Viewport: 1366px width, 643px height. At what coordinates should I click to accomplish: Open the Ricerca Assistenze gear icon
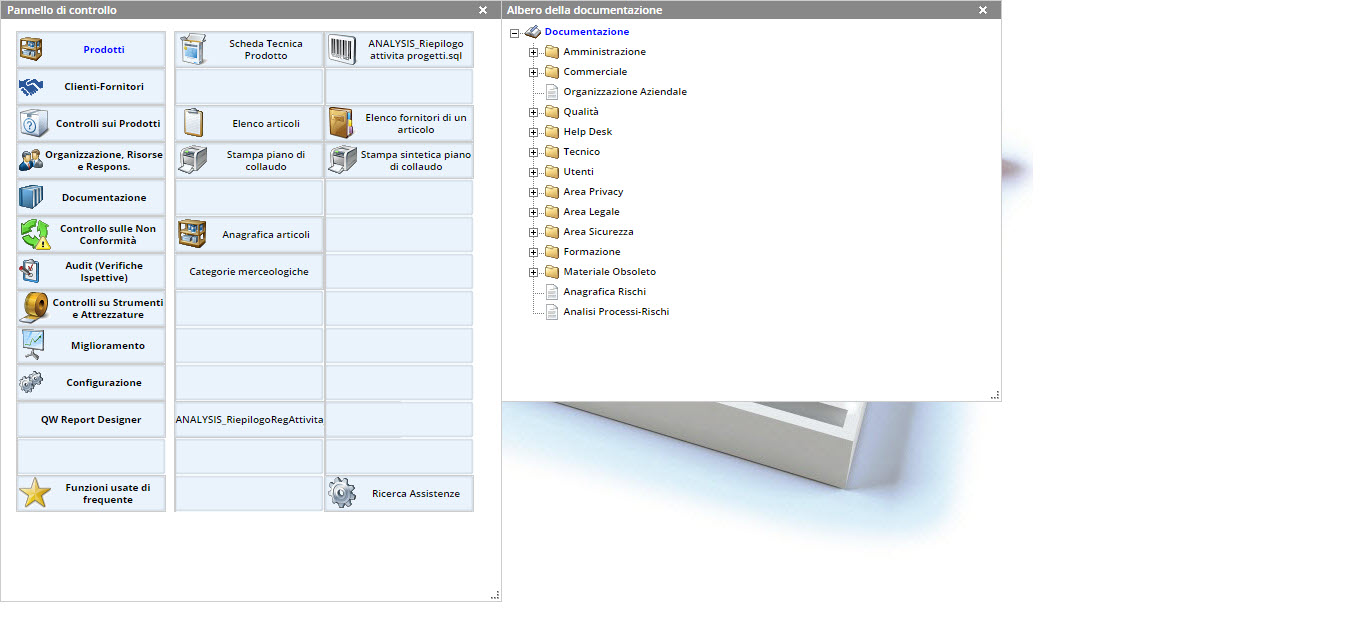pyautogui.click(x=342, y=493)
